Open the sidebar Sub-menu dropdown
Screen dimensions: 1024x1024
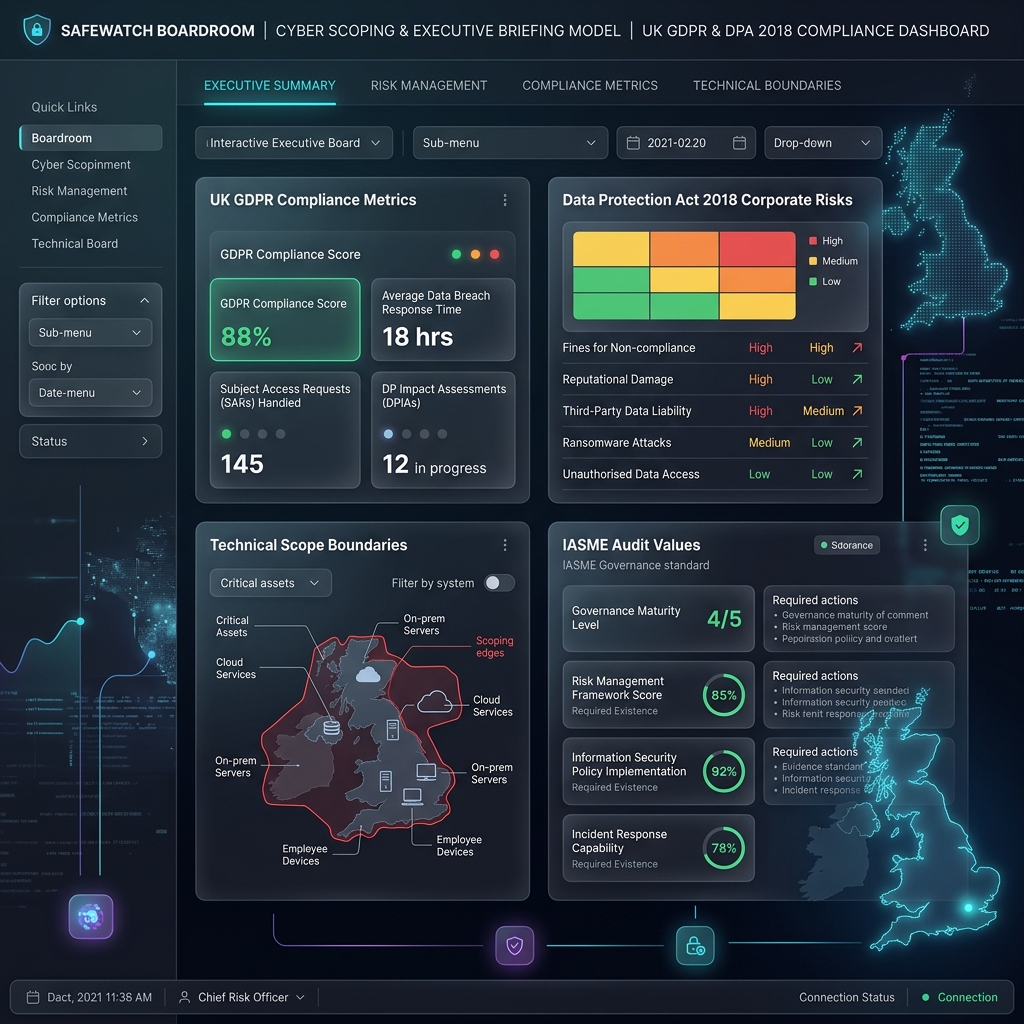click(x=90, y=332)
